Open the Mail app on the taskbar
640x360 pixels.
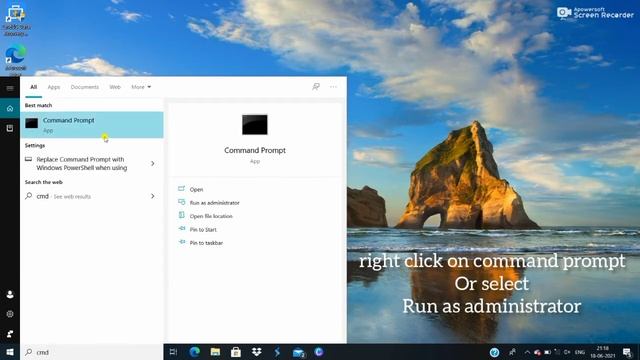coord(299,352)
